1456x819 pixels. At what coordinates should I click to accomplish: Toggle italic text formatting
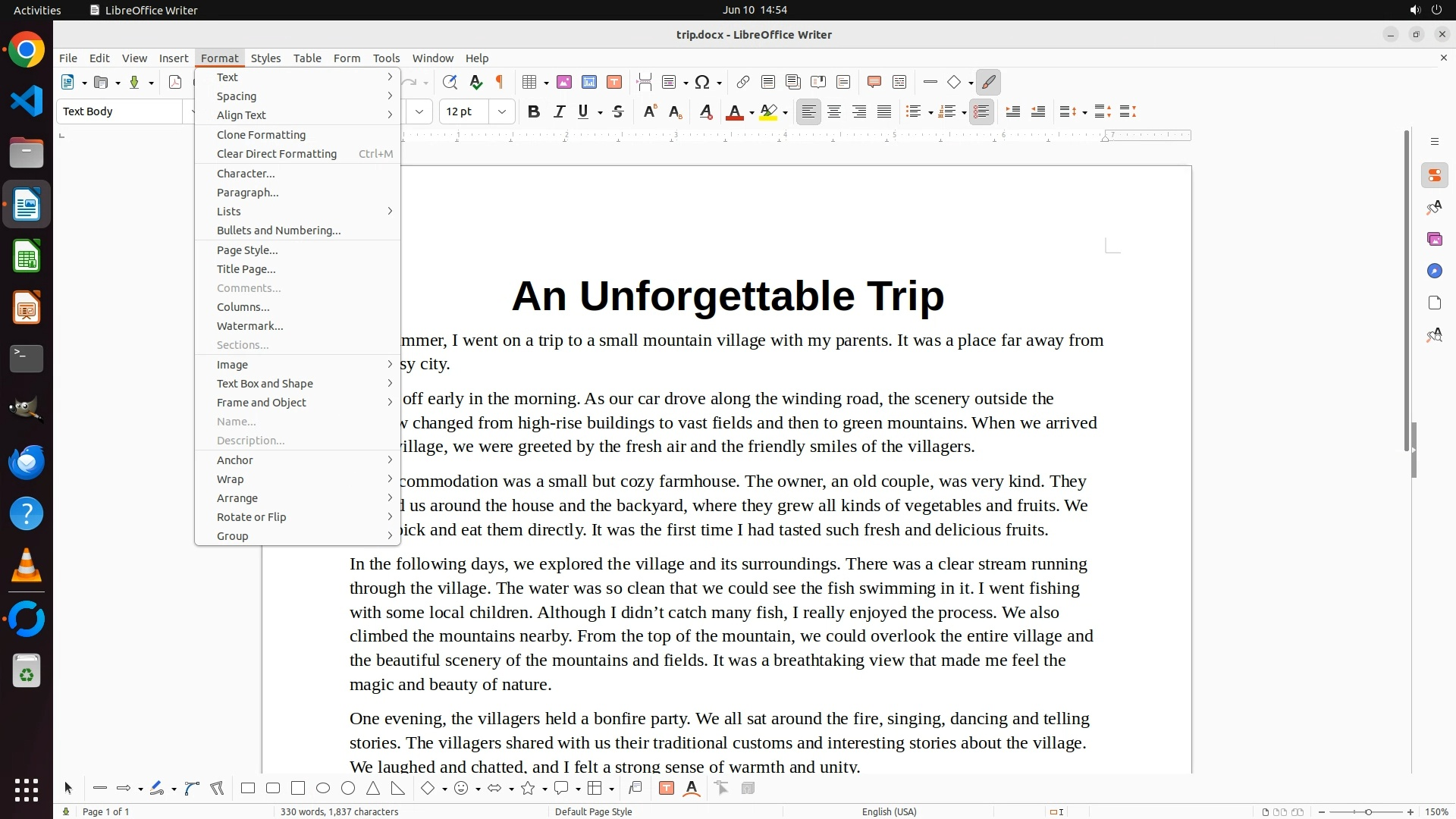coord(559,111)
